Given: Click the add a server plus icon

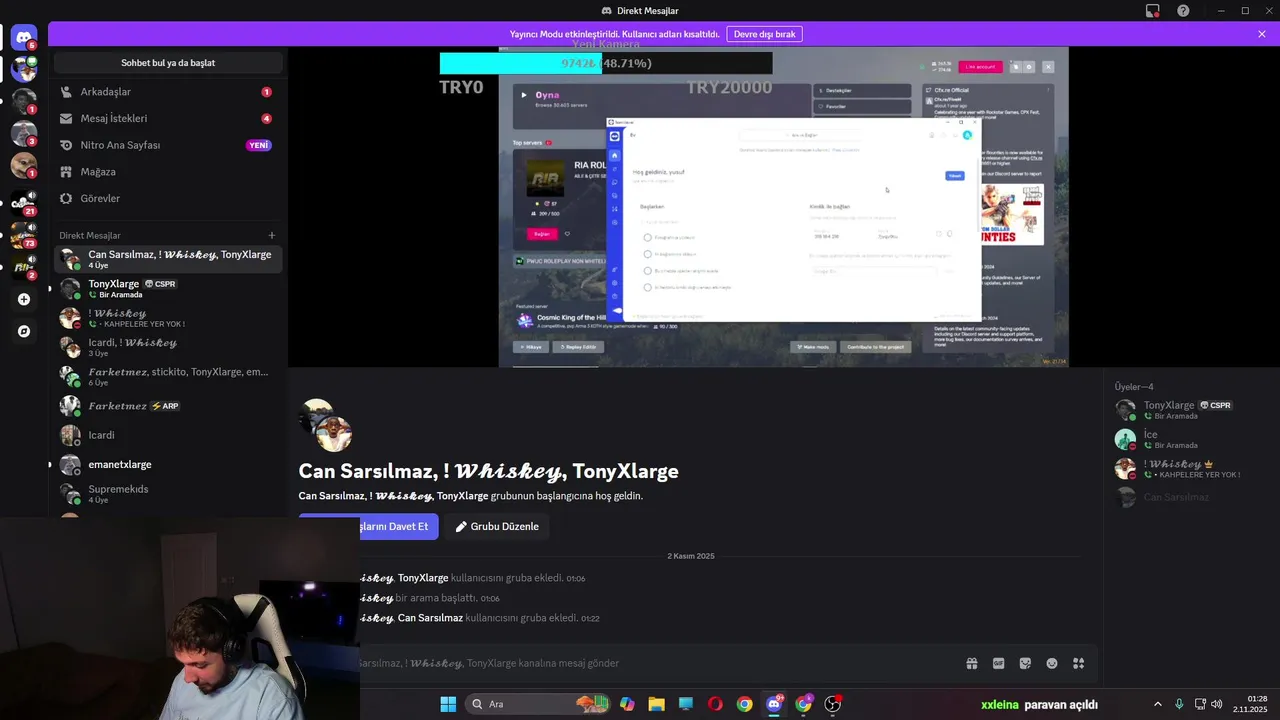Looking at the screenshot, I should [24, 299].
